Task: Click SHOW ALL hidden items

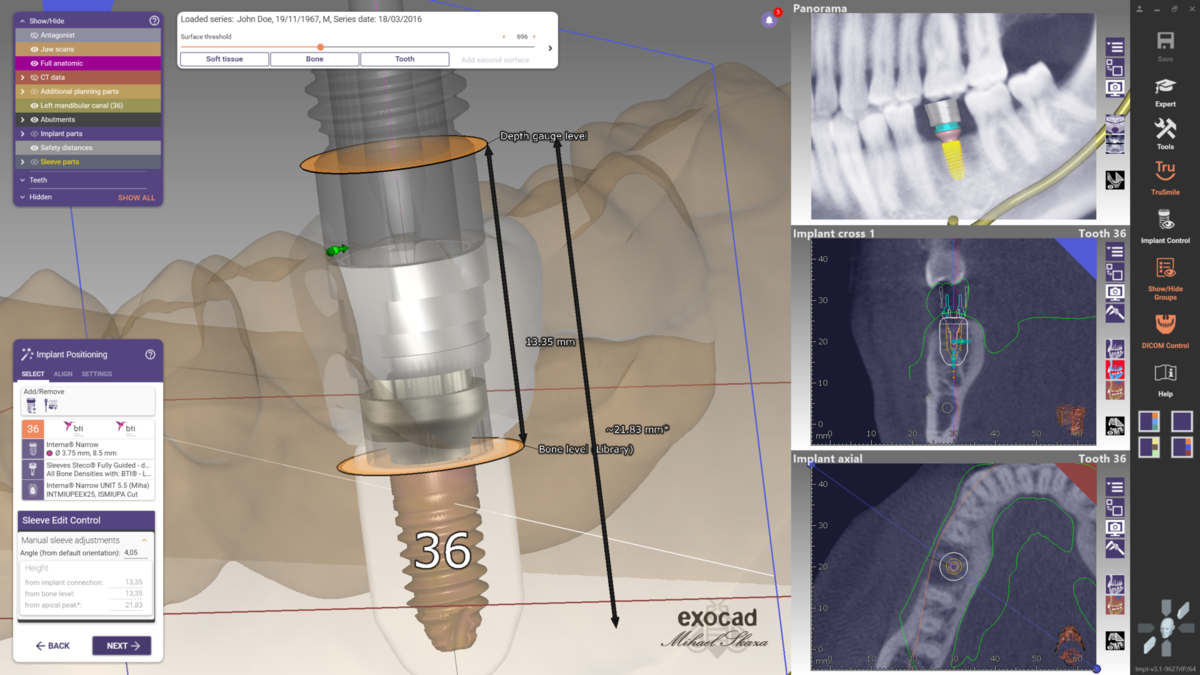Action: click(x=137, y=198)
